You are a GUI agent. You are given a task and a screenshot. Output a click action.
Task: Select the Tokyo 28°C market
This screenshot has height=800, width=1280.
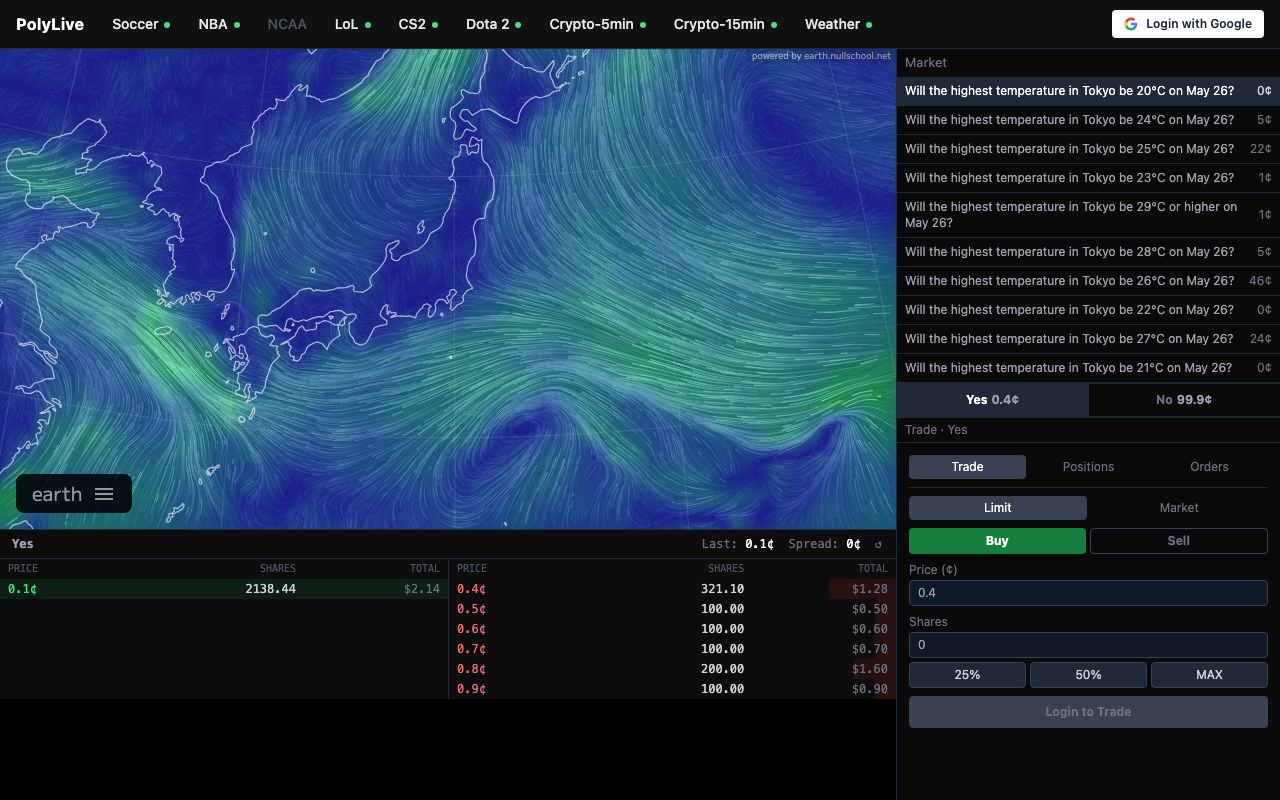(x=1088, y=252)
